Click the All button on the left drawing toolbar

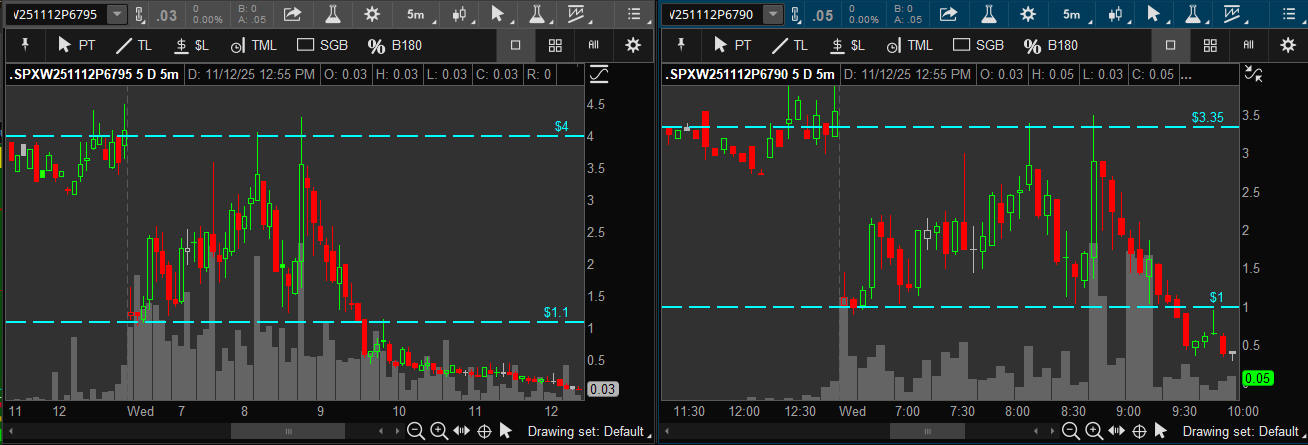click(593, 45)
